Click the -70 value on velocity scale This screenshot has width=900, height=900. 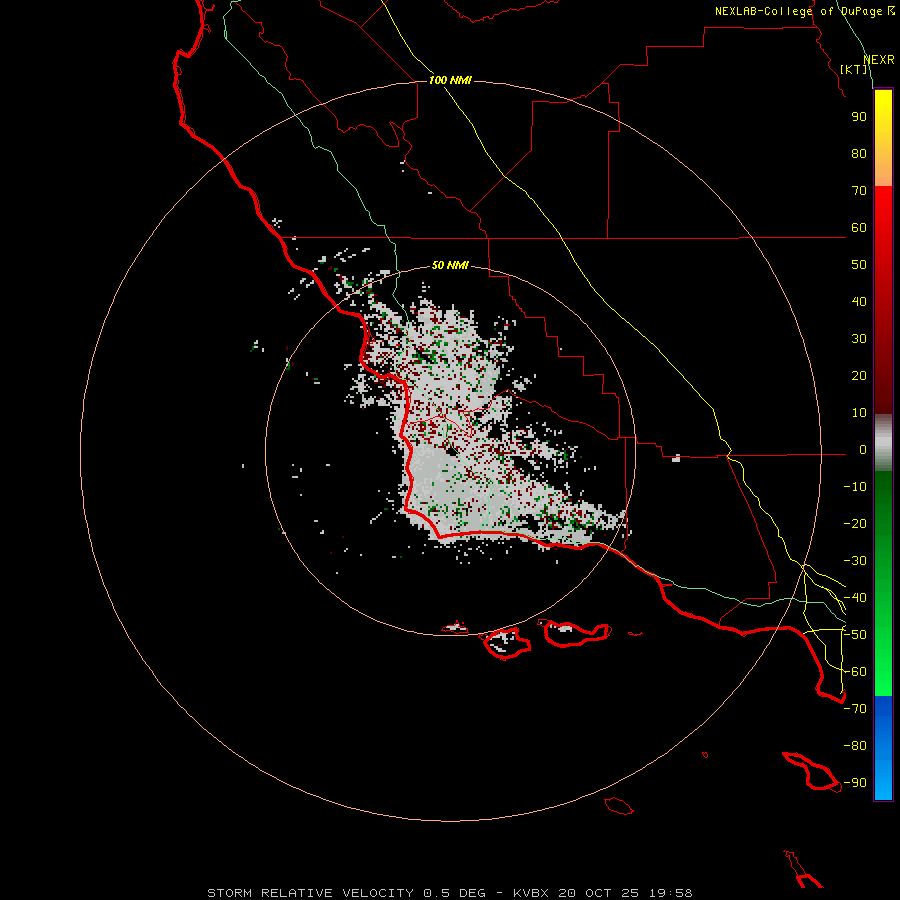tap(855, 709)
